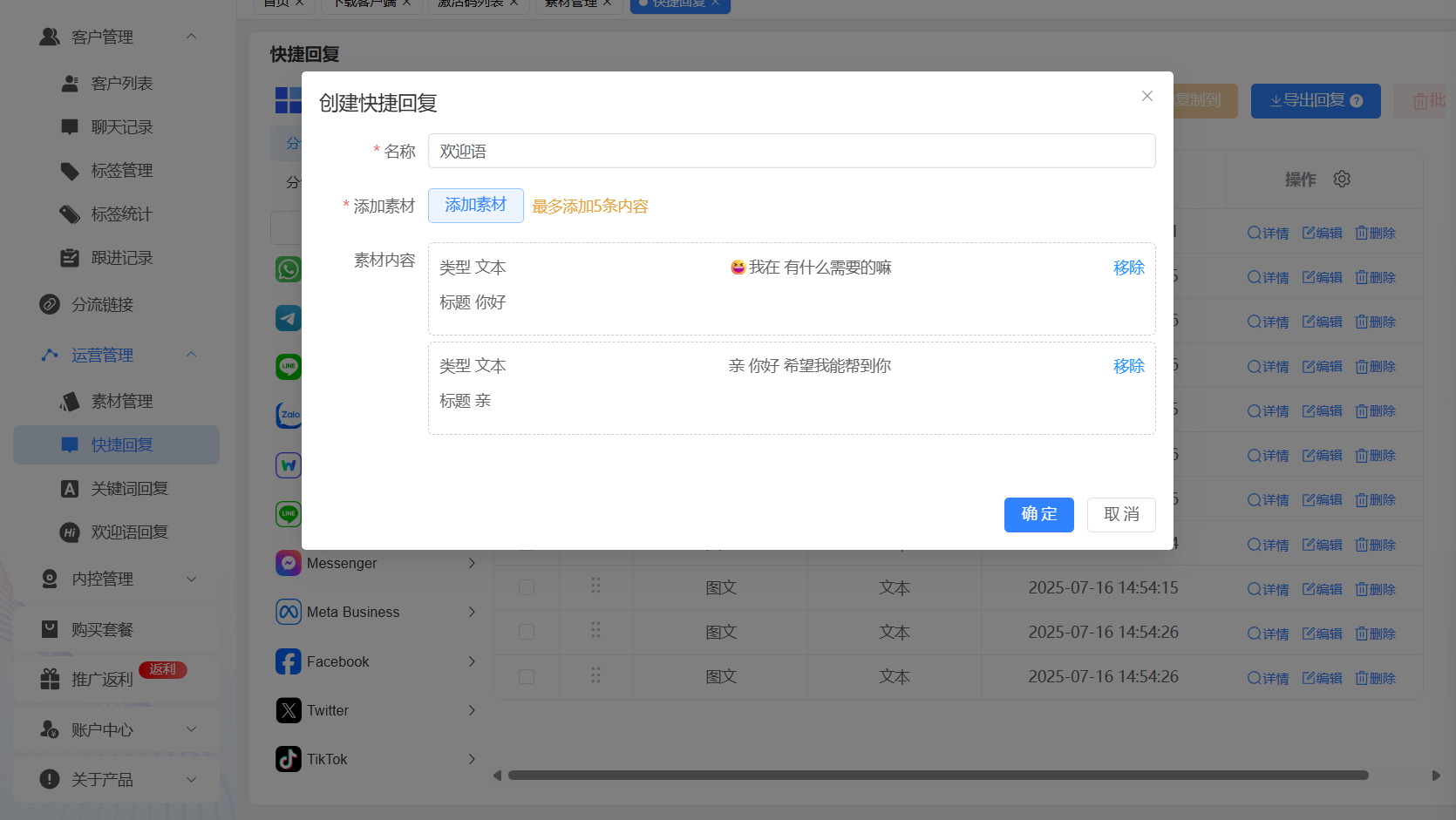The width and height of the screenshot is (1456, 820).
Task: Check the row dated 2025-07-16 14:54:15
Action: (527, 587)
